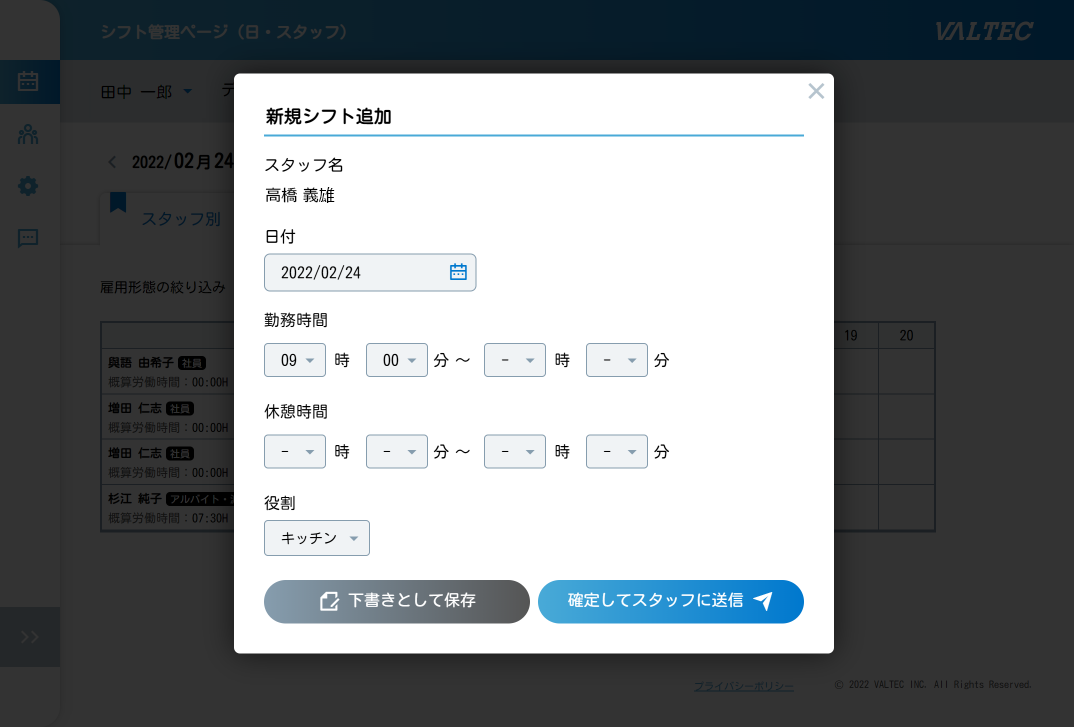The image size is (1074, 727).
Task: Open break start hour dropdown
Action: click(295, 452)
